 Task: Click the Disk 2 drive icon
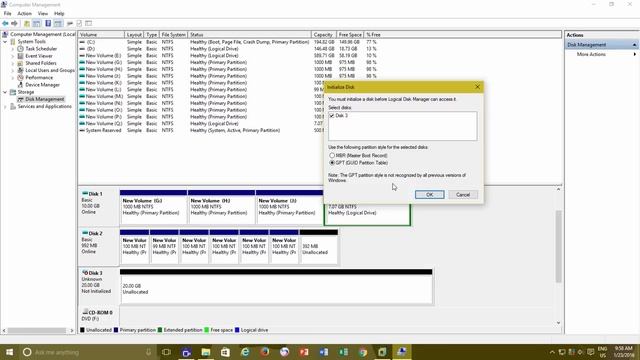(85, 233)
